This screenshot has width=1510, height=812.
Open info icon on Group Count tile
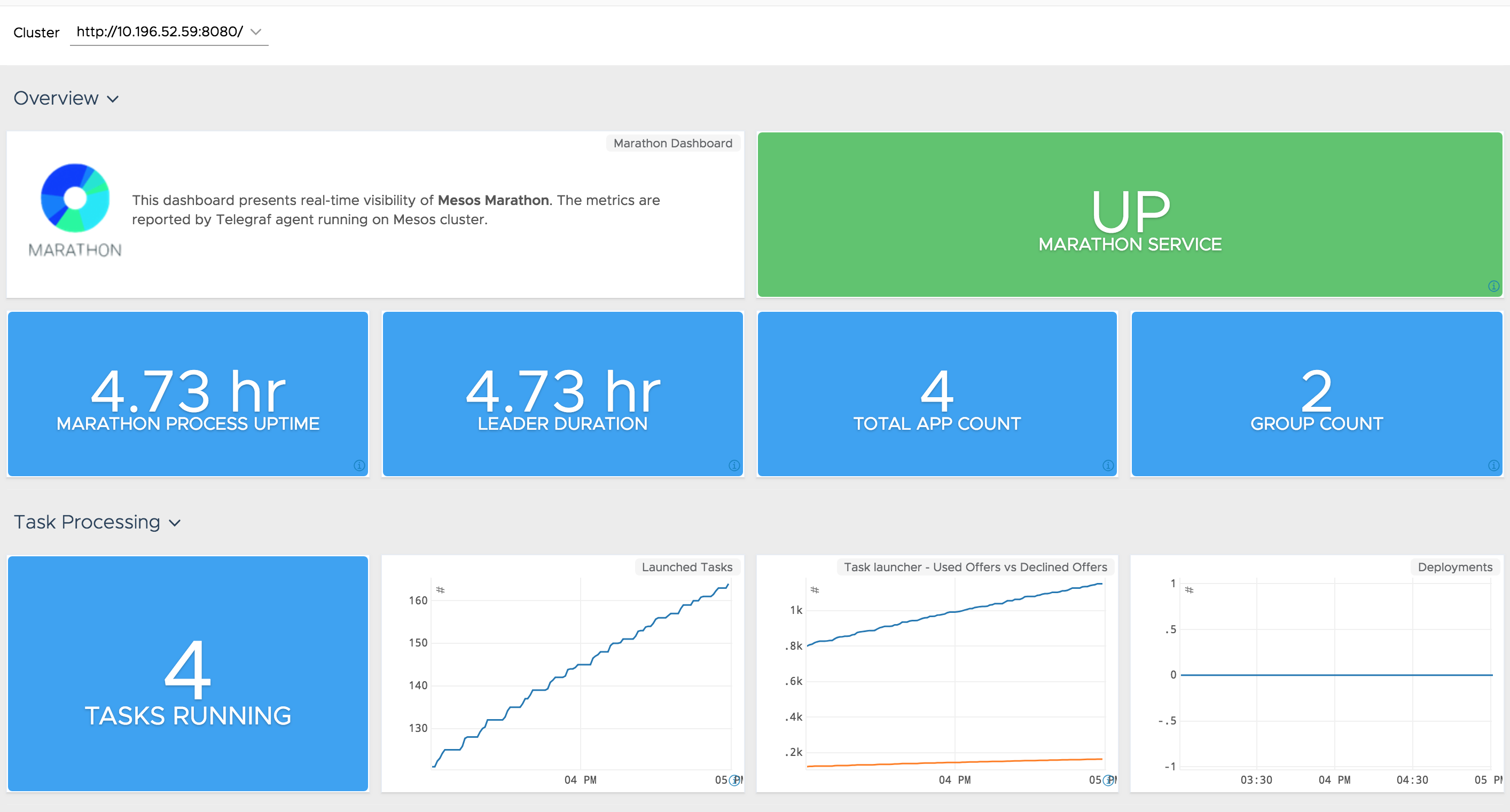click(1493, 466)
